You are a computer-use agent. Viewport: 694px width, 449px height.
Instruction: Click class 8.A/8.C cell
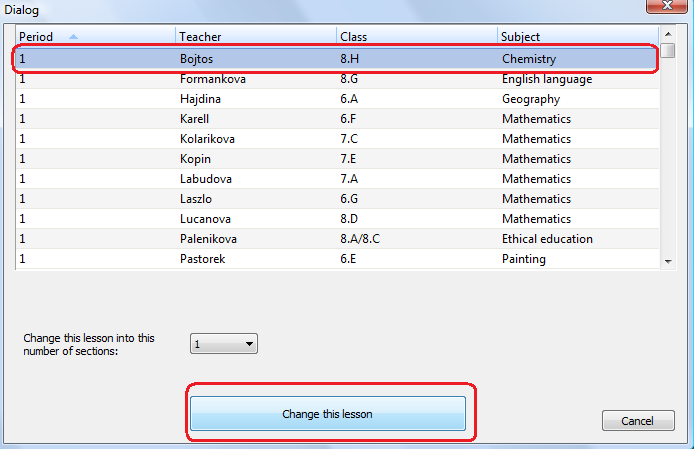(x=360, y=239)
